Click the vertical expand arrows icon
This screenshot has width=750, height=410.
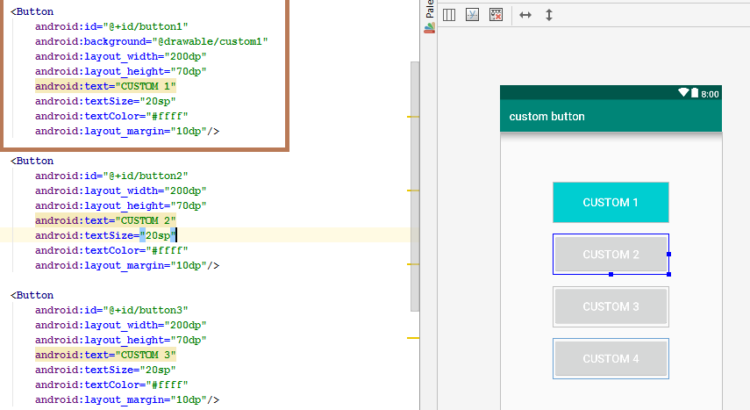[549, 15]
